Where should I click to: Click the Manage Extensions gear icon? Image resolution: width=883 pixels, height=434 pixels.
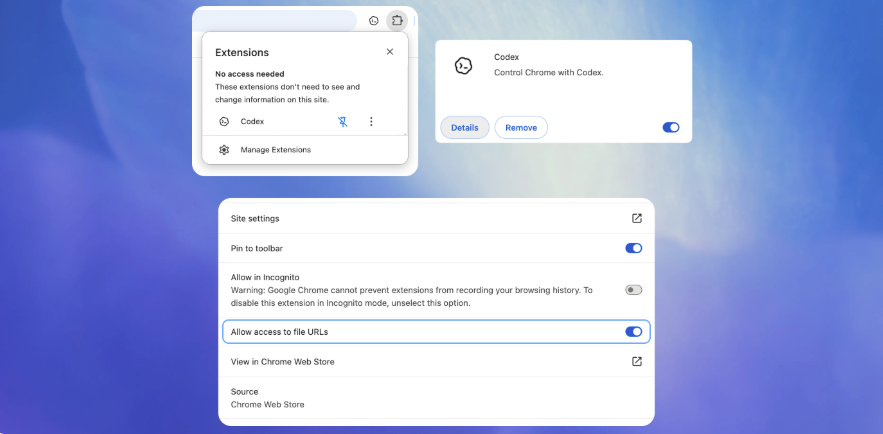pyautogui.click(x=224, y=150)
